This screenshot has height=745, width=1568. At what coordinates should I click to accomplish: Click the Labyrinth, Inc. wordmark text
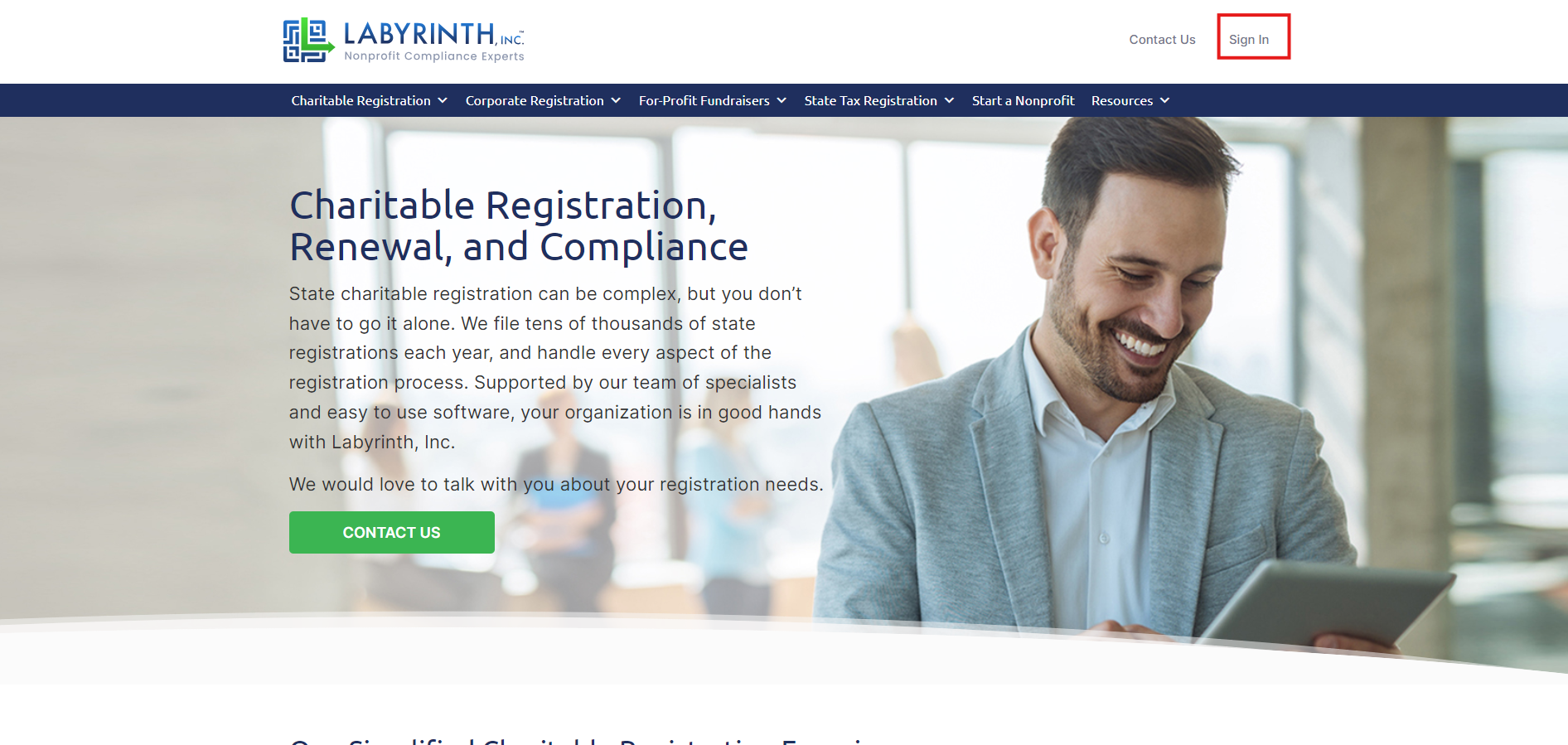click(433, 33)
